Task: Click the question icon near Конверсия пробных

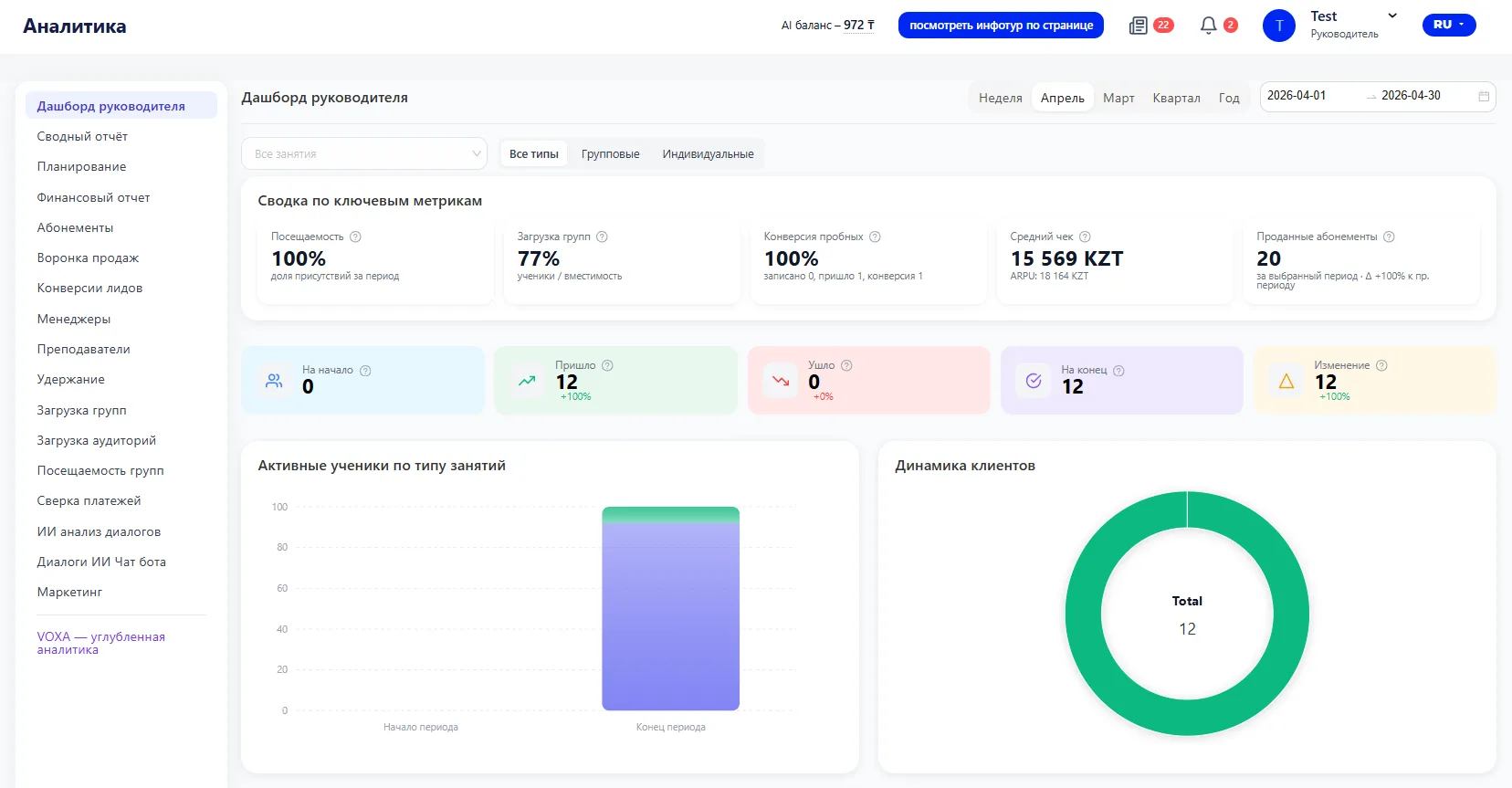Action: click(x=875, y=236)
